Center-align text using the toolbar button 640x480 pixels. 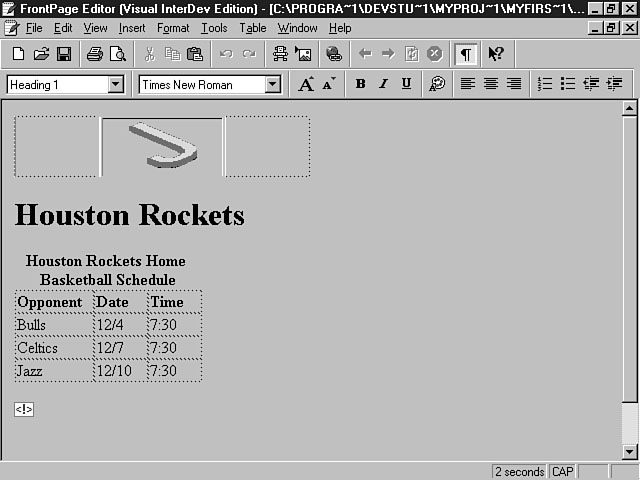[x=491, y=85]
